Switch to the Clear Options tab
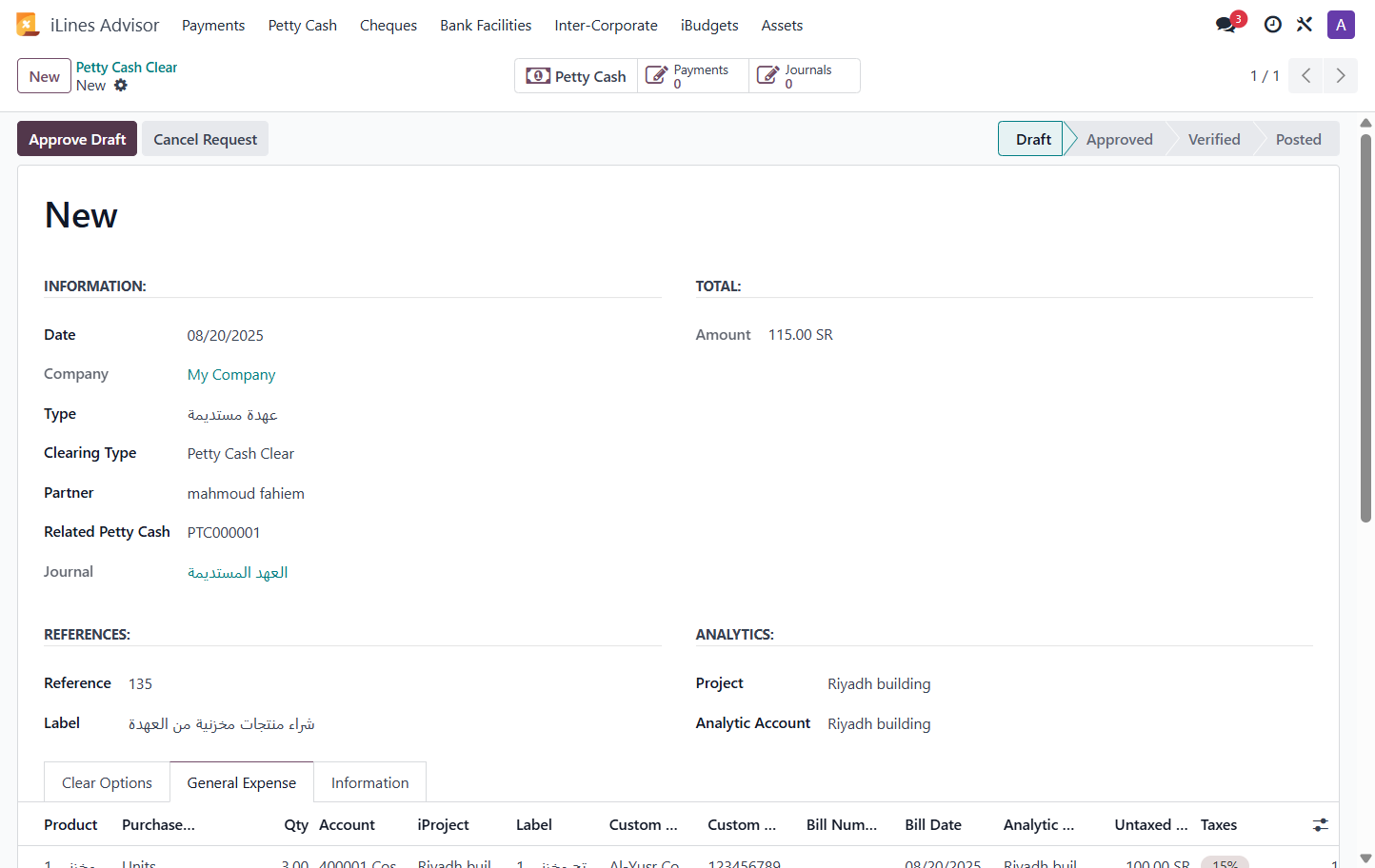The width and height of the screenshot is (1375, 868). [x=107, y=782]
